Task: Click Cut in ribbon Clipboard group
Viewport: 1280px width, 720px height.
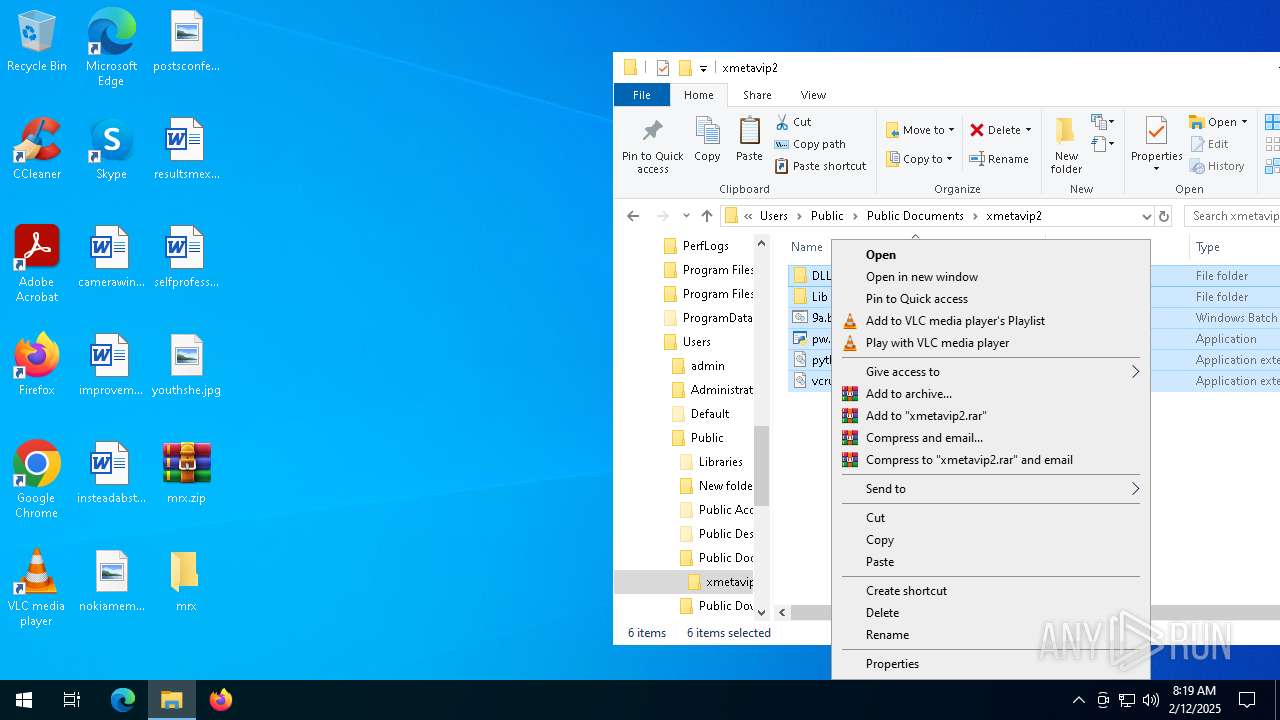Action: [x=793, y=122]
